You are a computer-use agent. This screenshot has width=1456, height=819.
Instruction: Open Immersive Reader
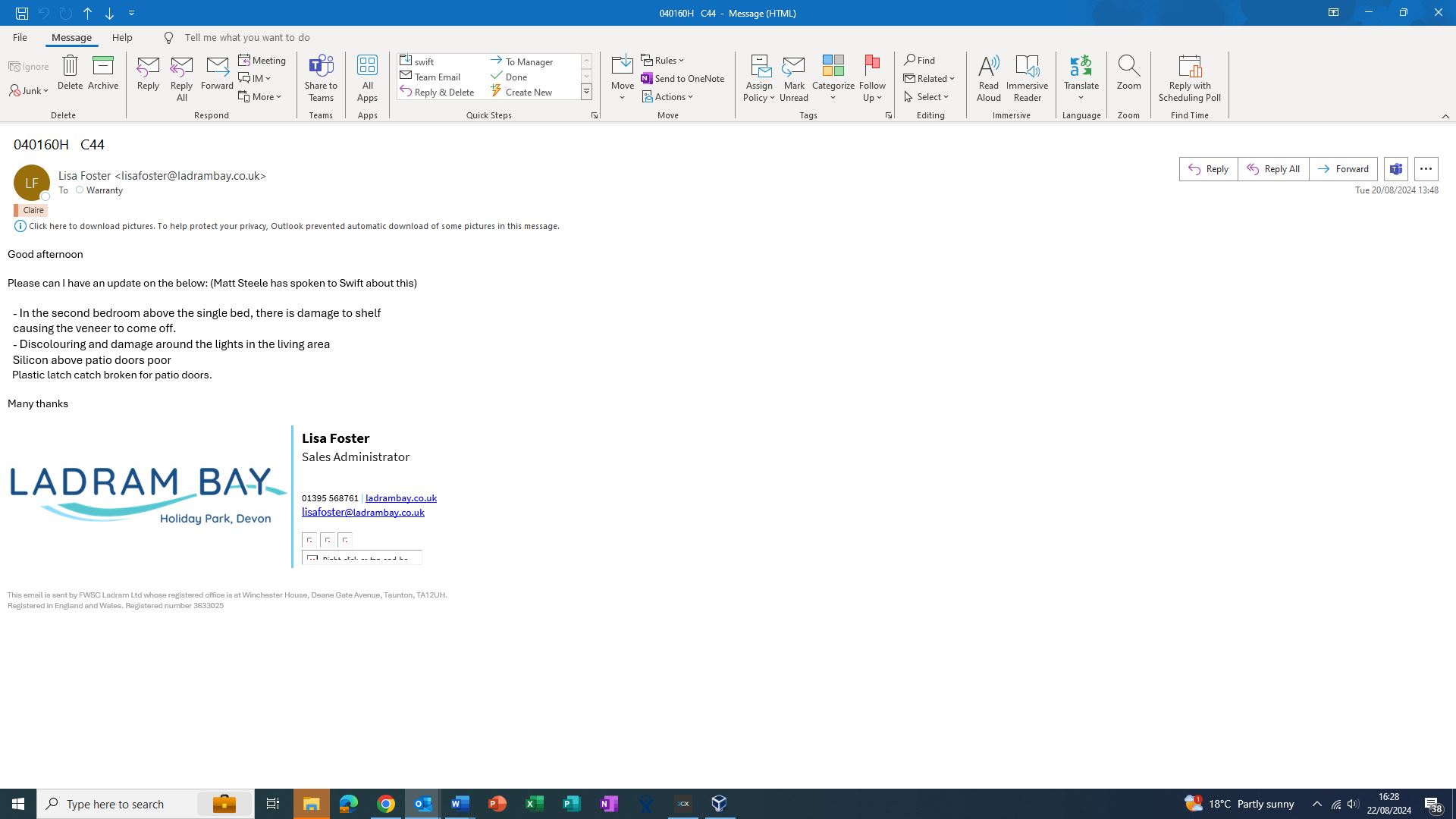pos(1027,77)
